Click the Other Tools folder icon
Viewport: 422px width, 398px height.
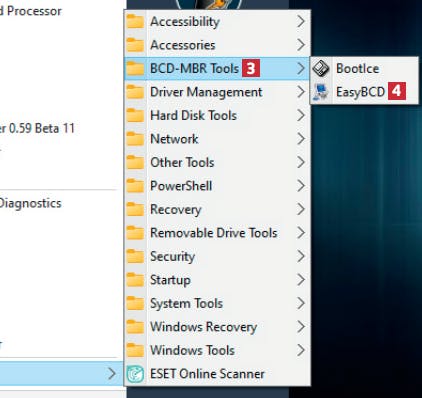pyautogui.click(x=135, y=162)
